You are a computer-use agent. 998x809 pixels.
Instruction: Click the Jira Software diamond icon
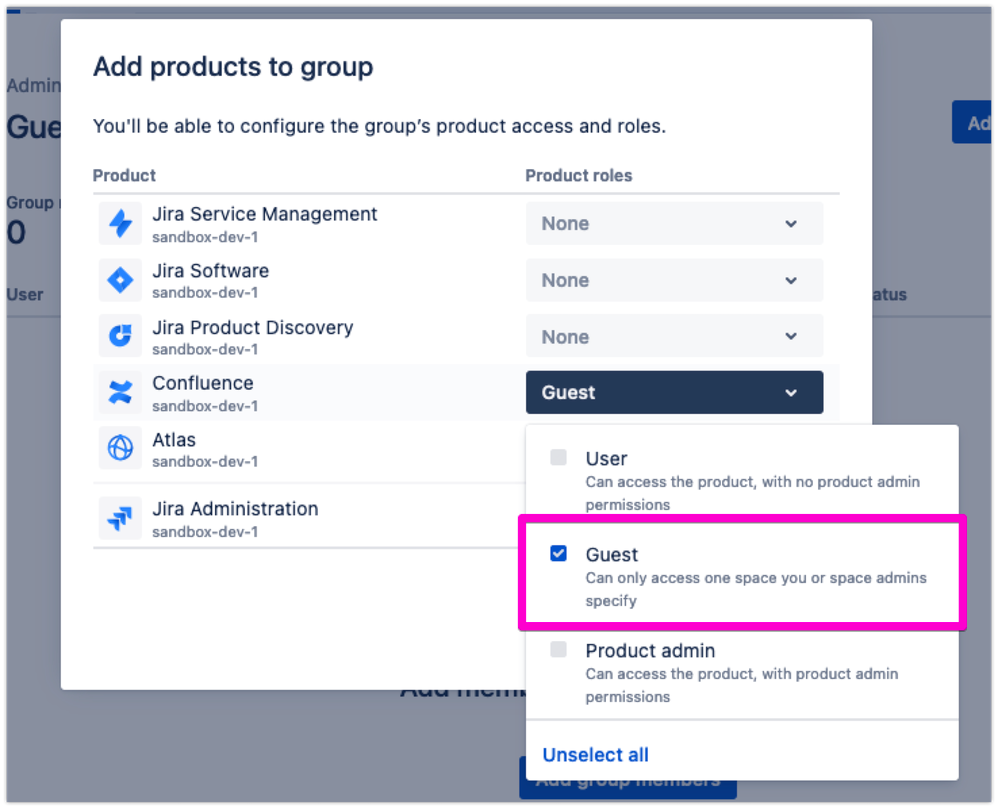click(120, 281)
